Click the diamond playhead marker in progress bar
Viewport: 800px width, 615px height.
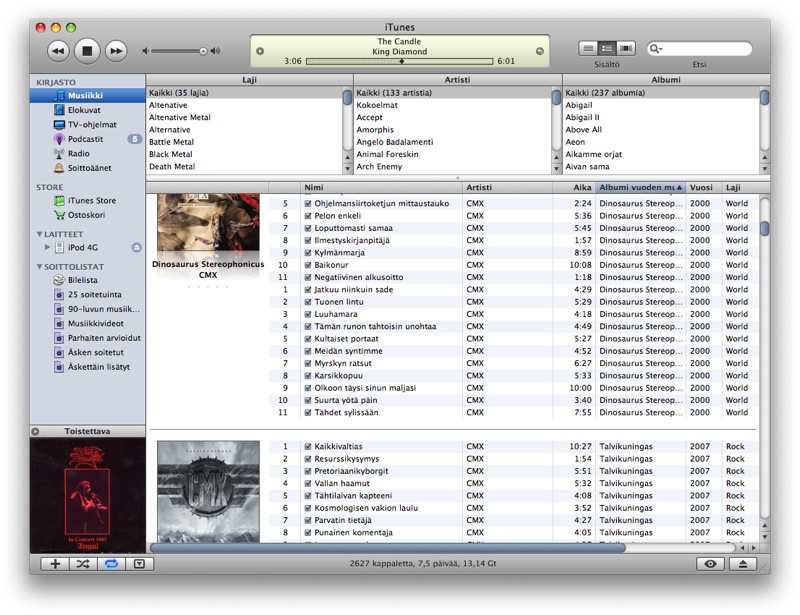click(402, 61)
